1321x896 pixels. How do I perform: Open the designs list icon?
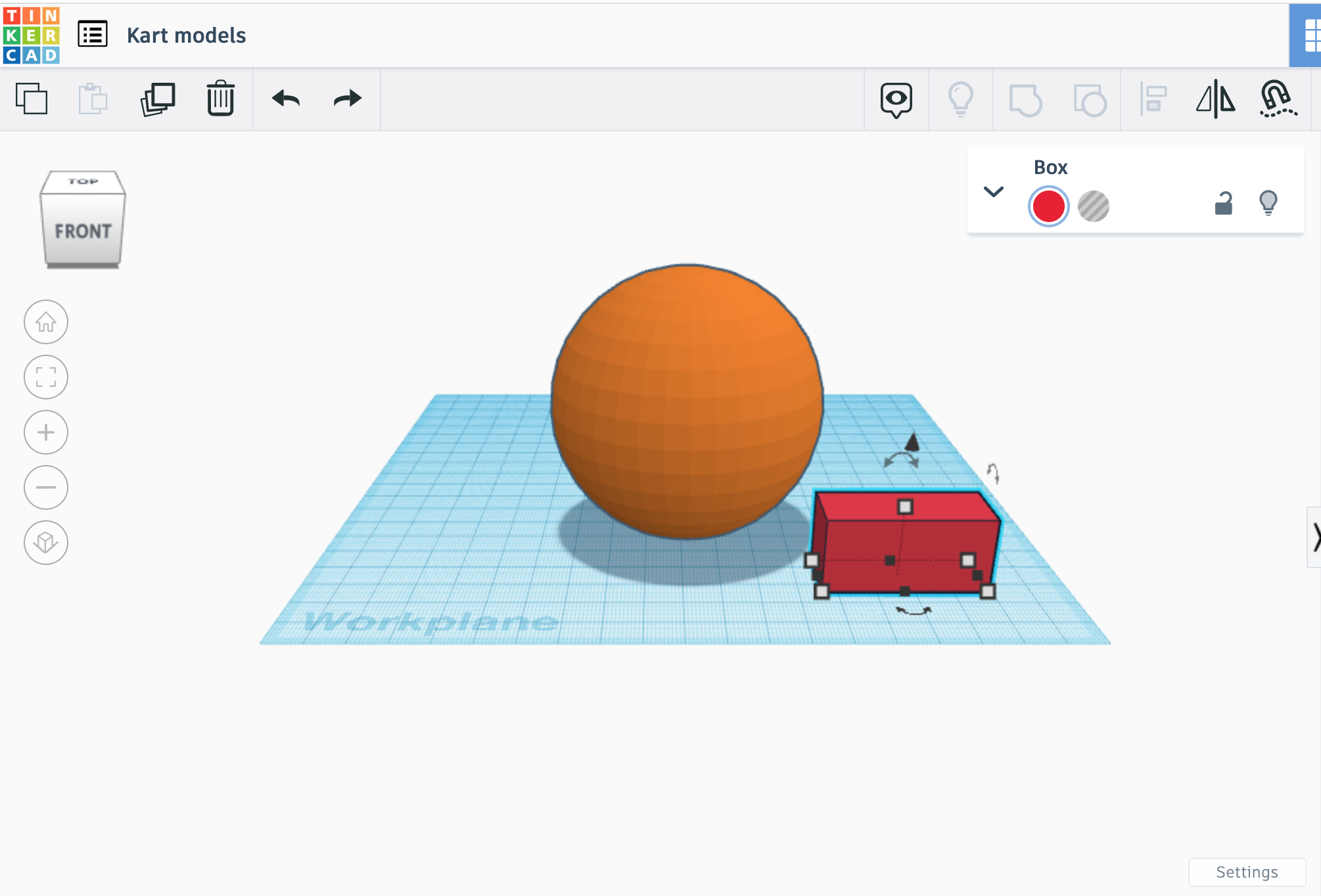coord(93,34)
